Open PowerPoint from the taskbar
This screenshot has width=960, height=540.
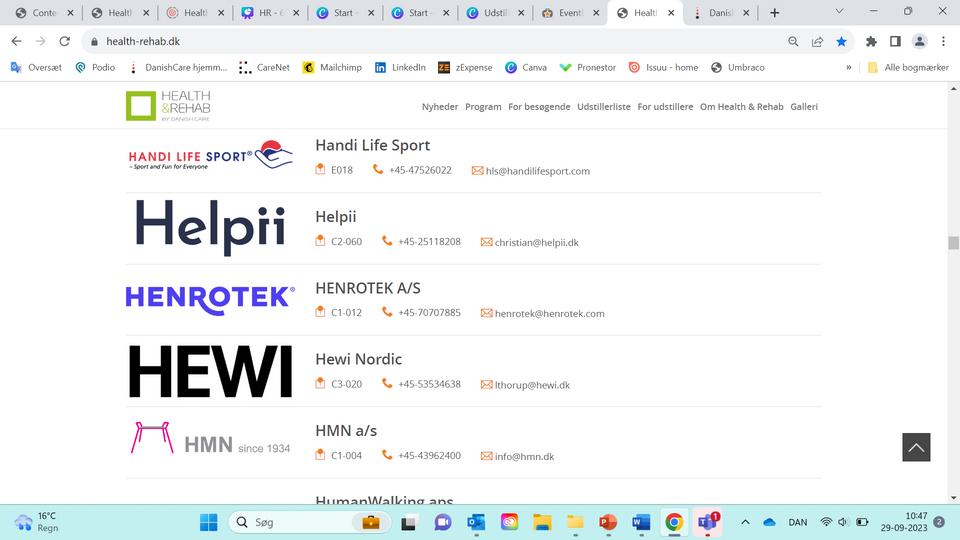click(608, 522)
